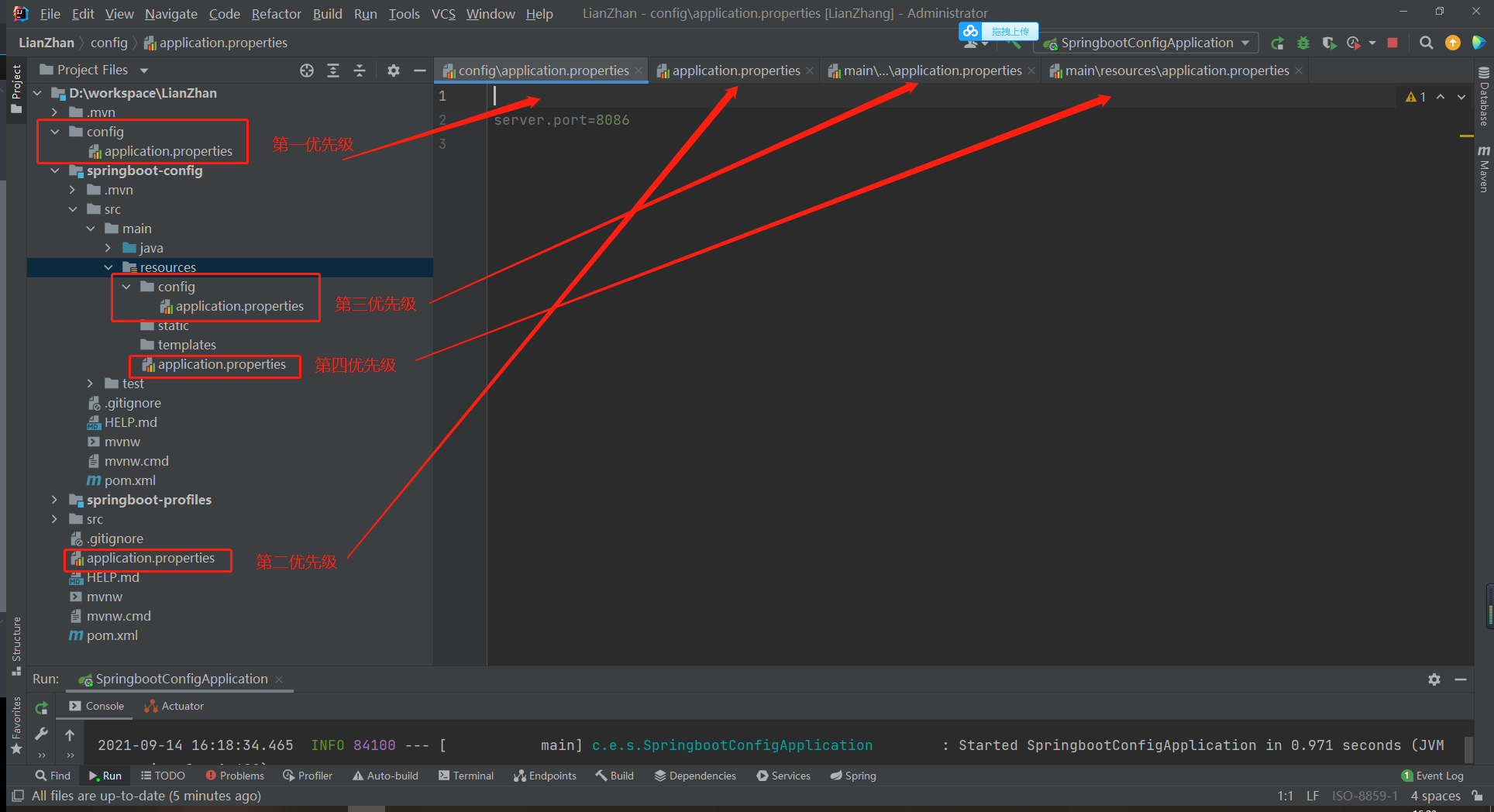Click Collapse All in Project panel
This screenshot has width=1494, height=812.
tap(360, 71)
